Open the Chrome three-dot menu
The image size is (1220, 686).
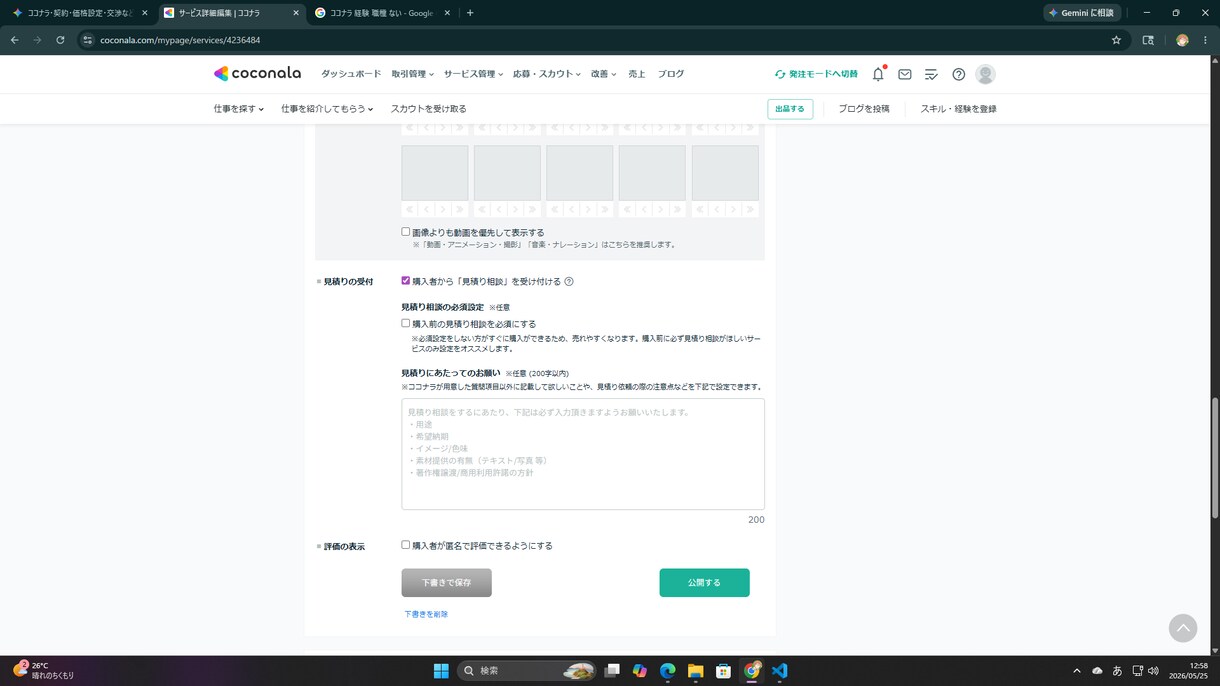tap(1205, 40)
